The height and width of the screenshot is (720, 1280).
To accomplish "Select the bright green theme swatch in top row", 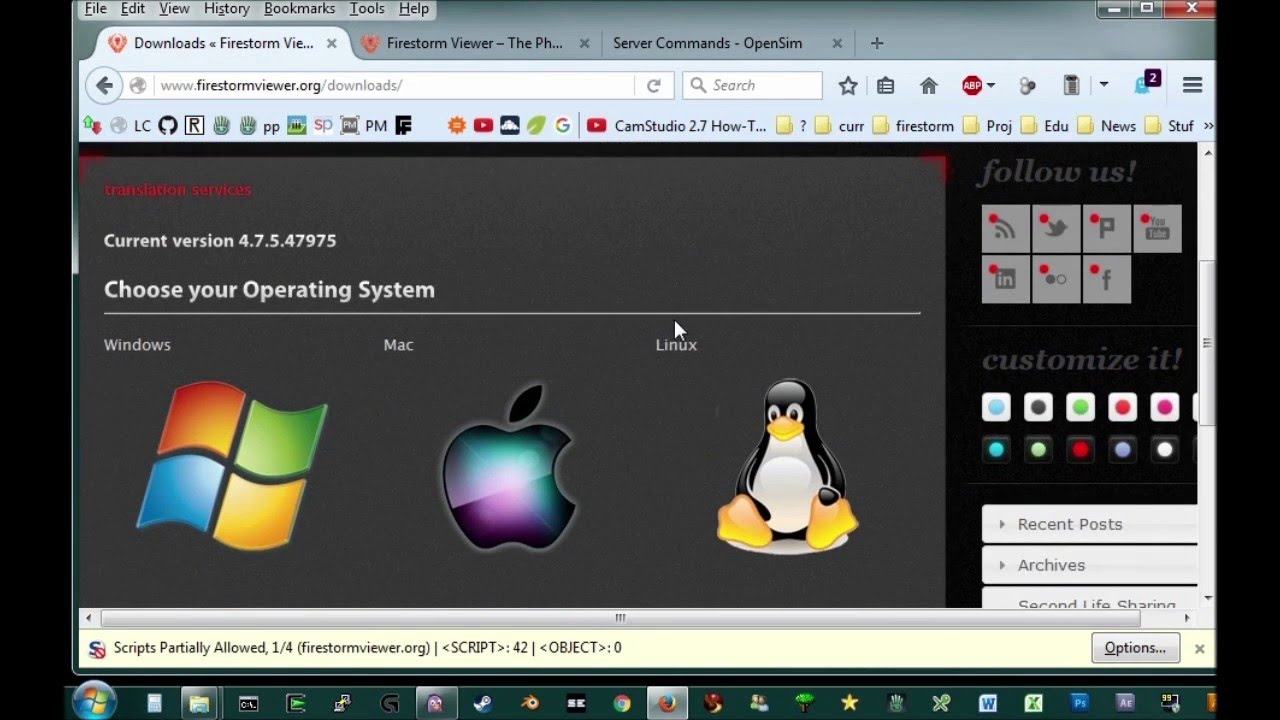I will [1080, 408].
